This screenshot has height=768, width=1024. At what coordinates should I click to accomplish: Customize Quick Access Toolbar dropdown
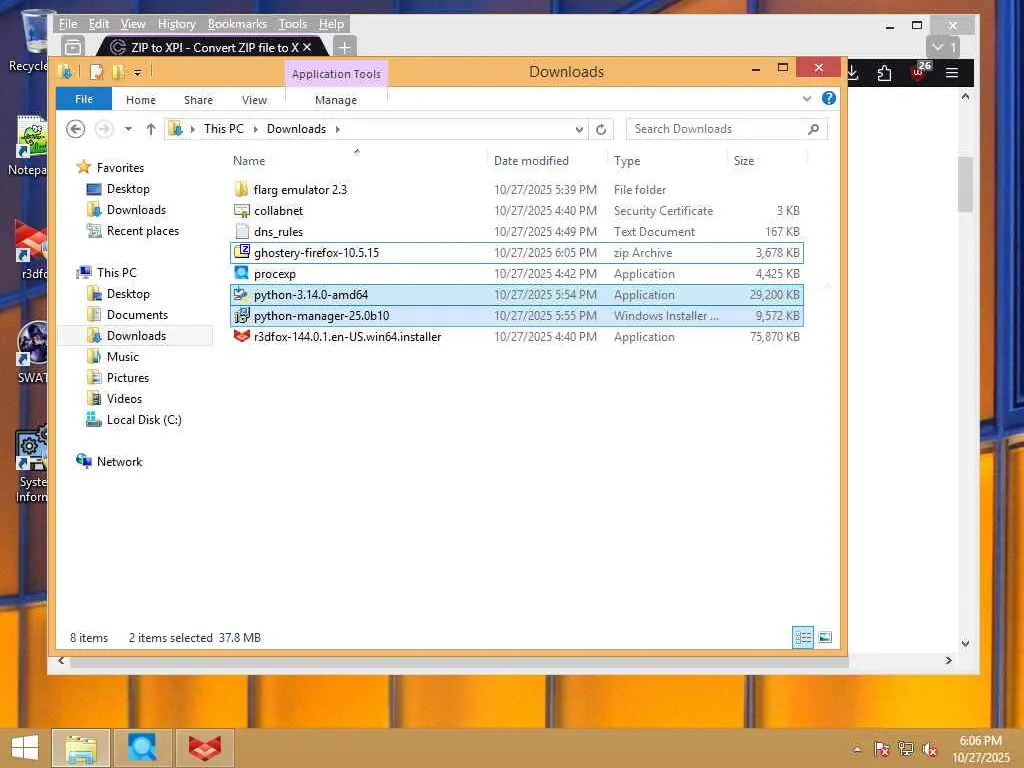(138, 72)
